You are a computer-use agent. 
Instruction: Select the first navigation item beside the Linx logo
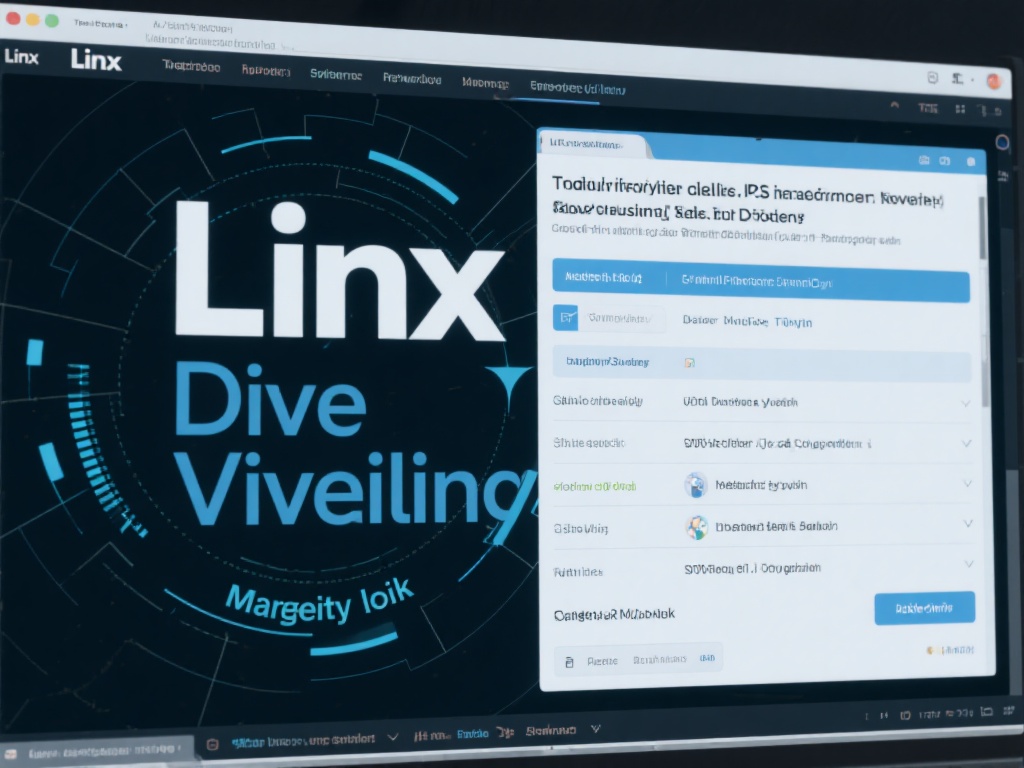point(191,67)
